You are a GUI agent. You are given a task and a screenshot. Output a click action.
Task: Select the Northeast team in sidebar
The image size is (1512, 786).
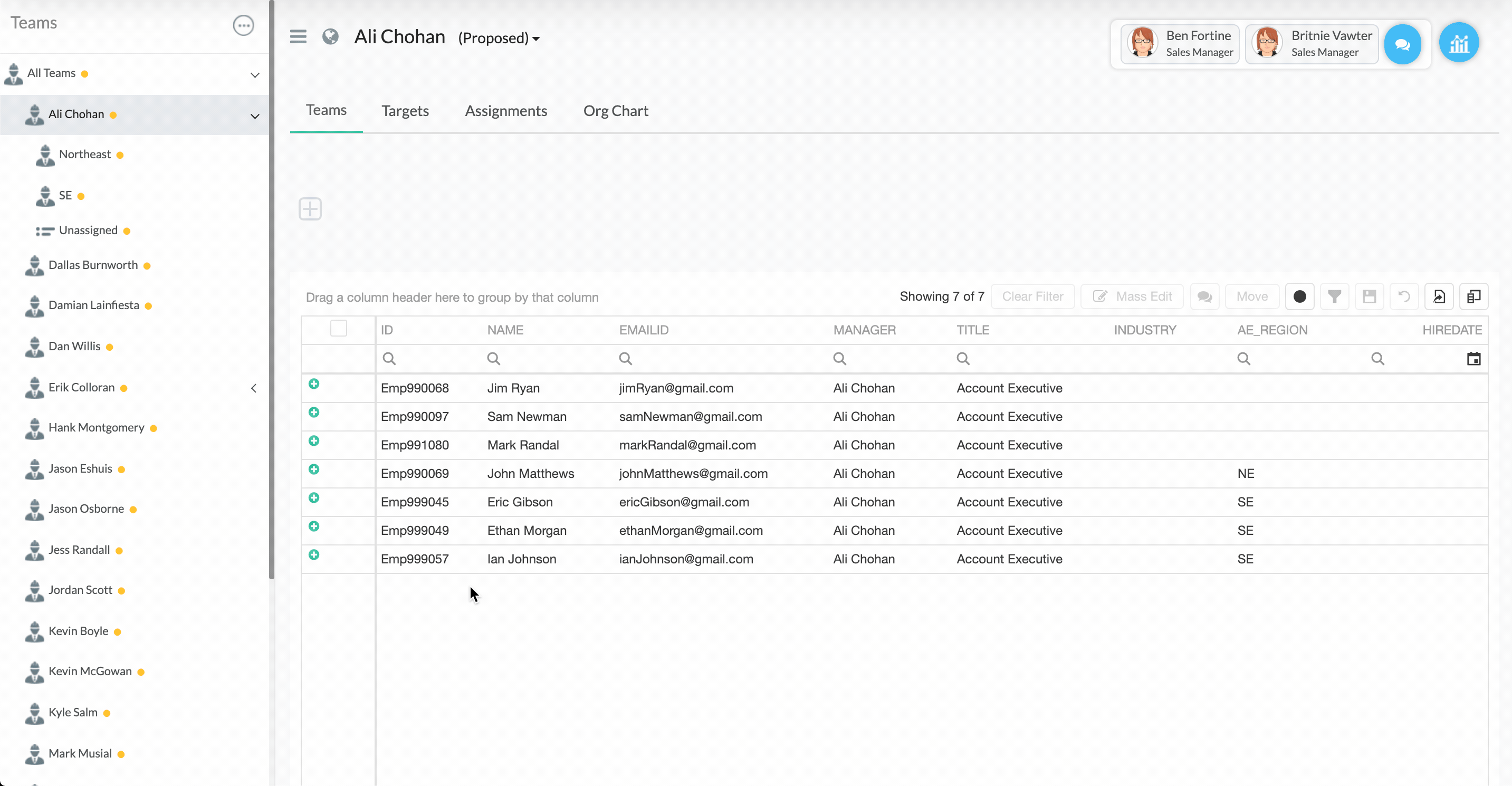click(x=85, y=155)
